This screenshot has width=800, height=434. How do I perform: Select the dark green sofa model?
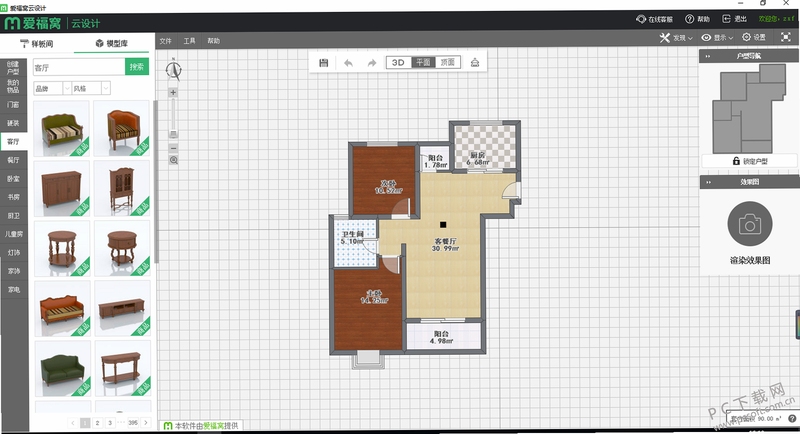[62, 368]
